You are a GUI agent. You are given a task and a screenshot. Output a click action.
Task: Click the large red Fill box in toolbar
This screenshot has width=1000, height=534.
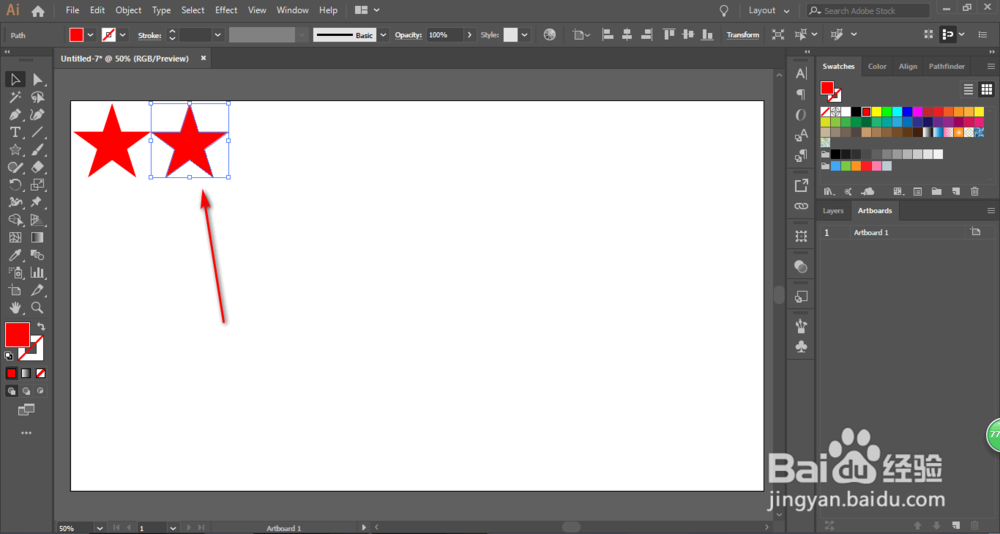17,334
